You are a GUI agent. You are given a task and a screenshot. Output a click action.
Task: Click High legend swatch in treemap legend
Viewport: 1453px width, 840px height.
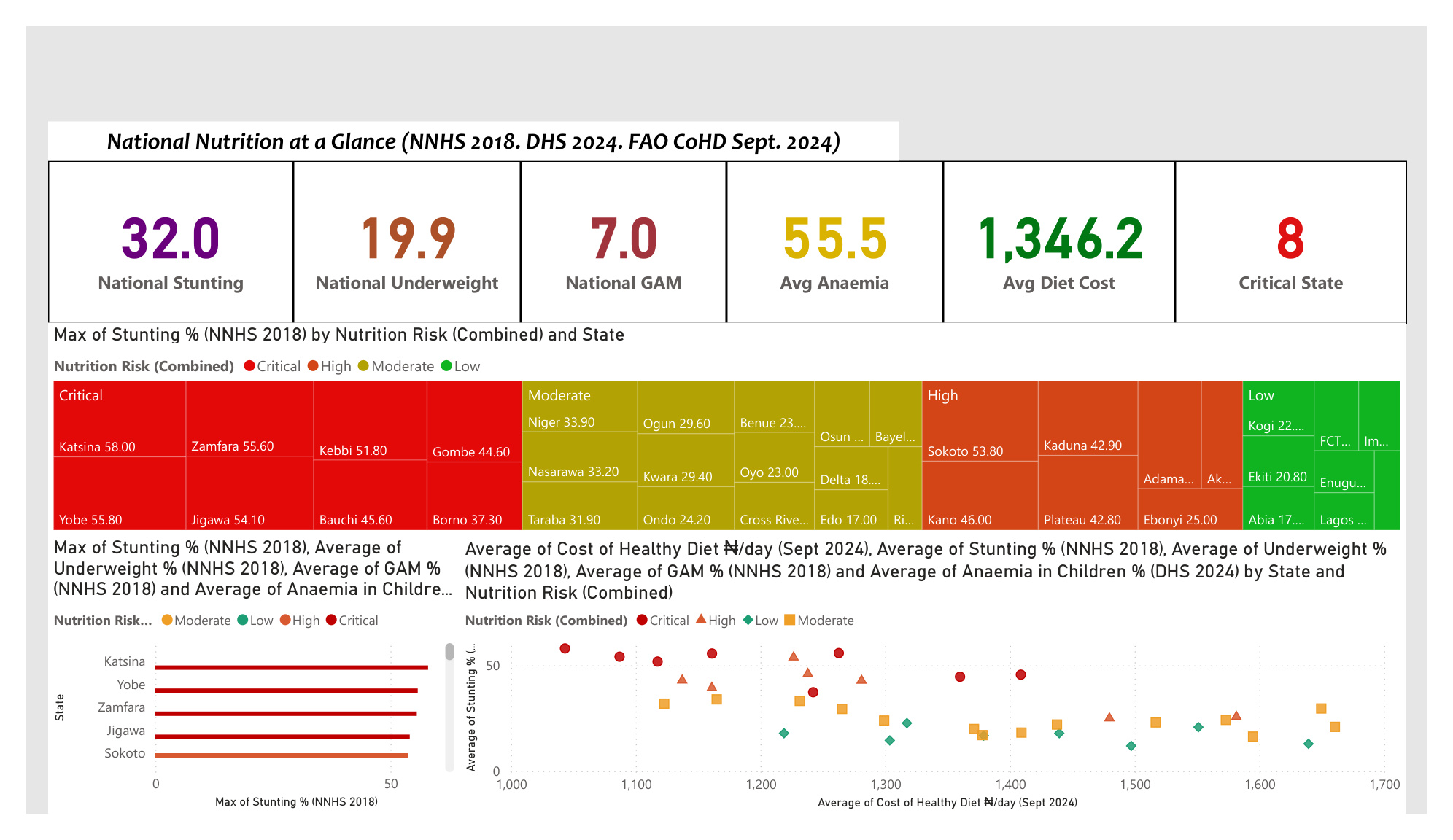(x=313, y=366)
